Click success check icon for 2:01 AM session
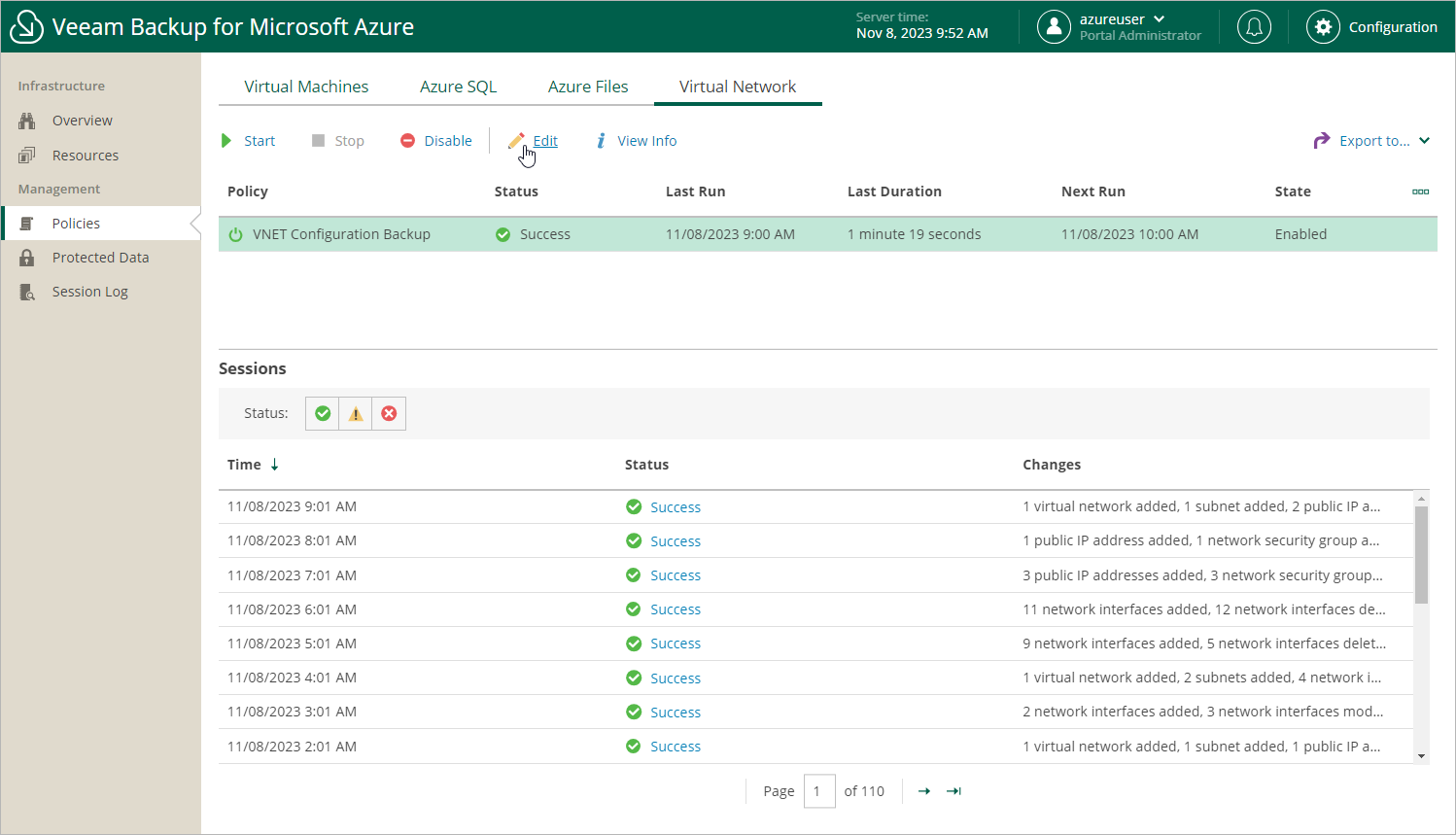 634,746
